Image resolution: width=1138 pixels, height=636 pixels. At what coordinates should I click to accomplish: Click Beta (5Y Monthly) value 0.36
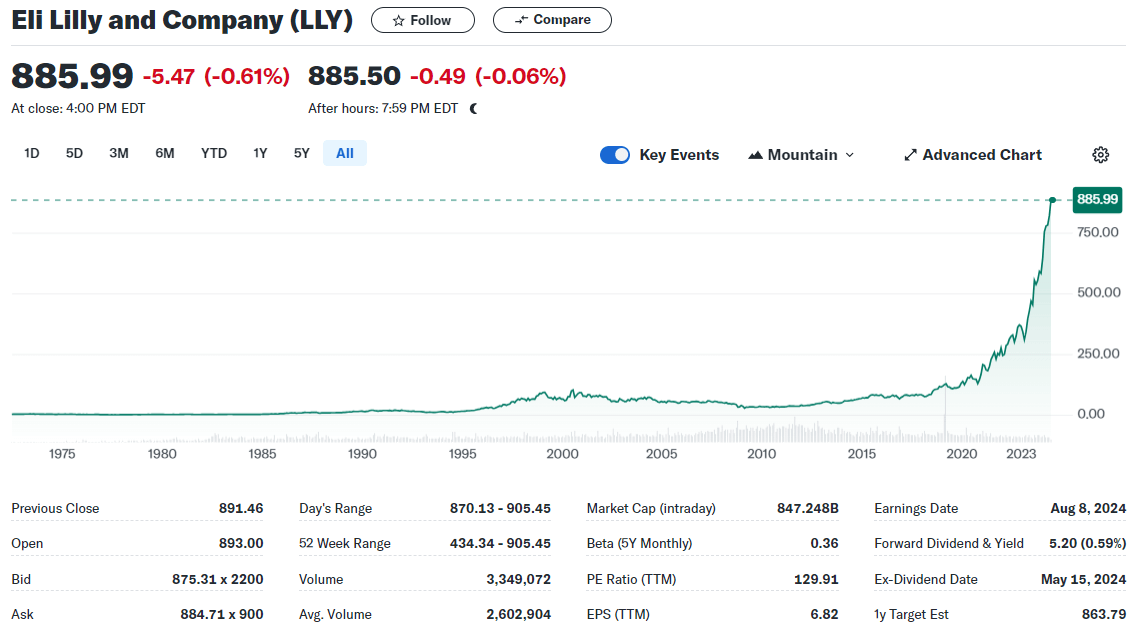click(824, 543)
